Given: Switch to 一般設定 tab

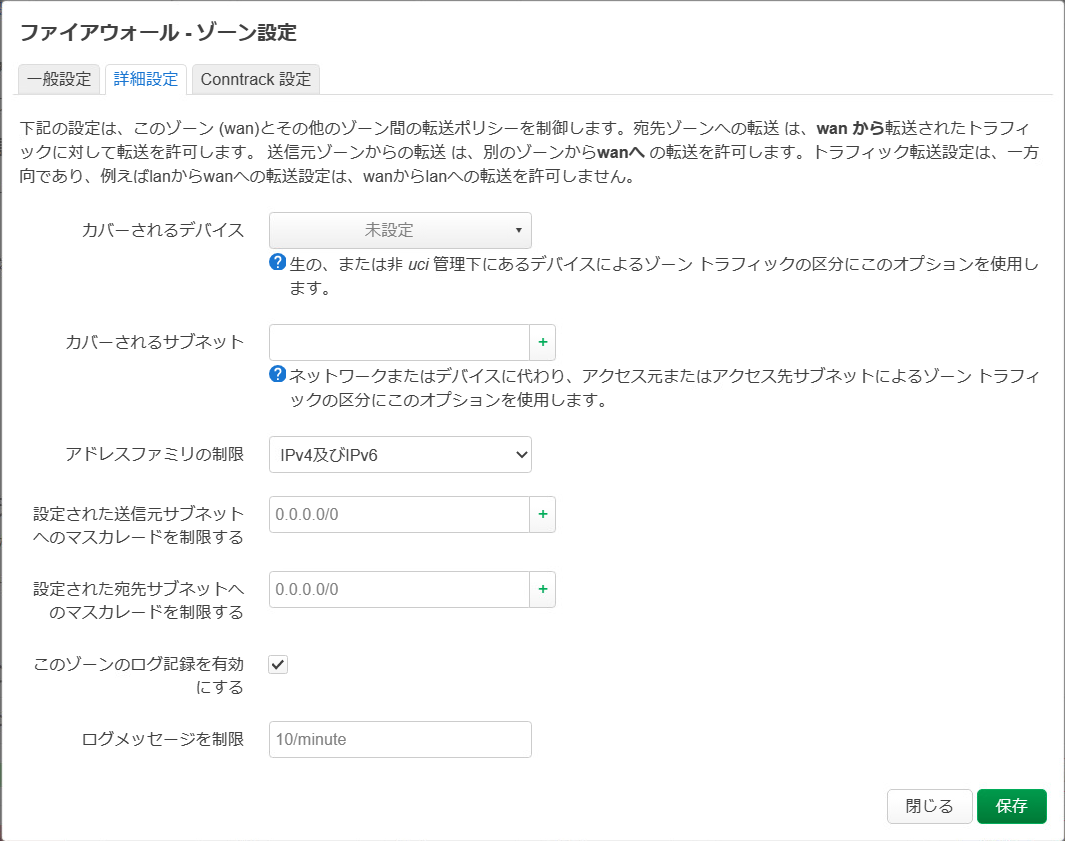Looking at the screenshot, I should (59, 79).
